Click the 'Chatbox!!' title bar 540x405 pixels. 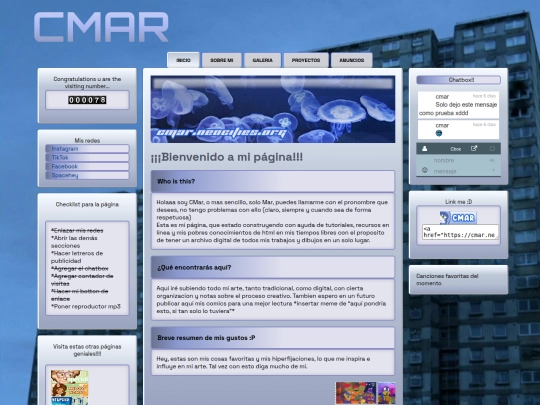tap(458, 80)
